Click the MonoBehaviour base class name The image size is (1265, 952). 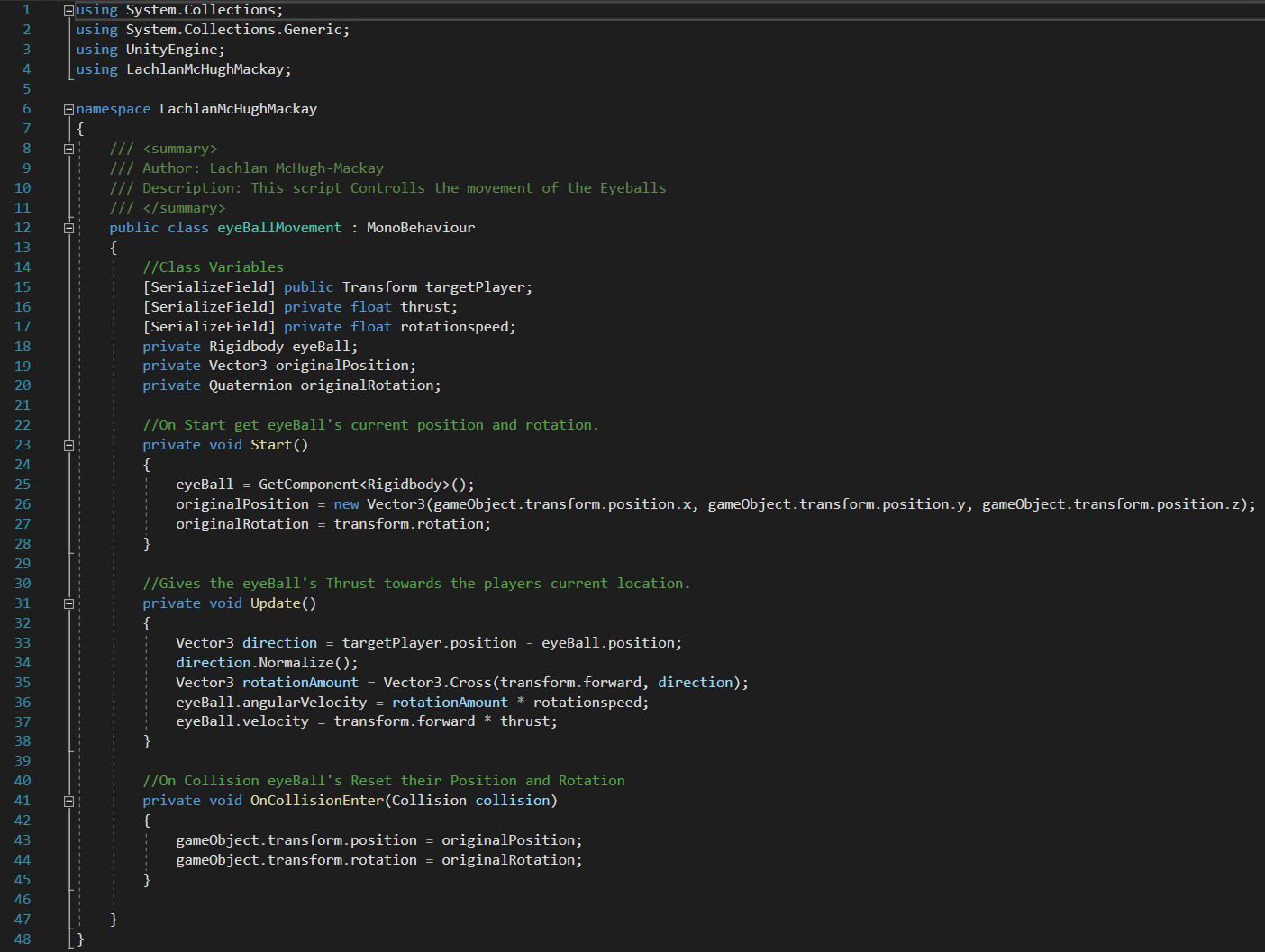coord(420,228)
